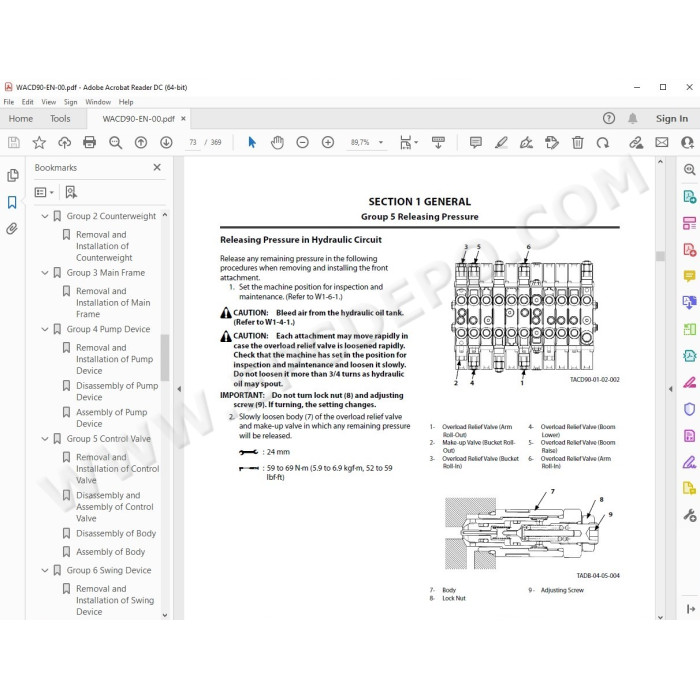Open Disassembly of Body bookmark
The image size is (700, 700).
[116, 533]
